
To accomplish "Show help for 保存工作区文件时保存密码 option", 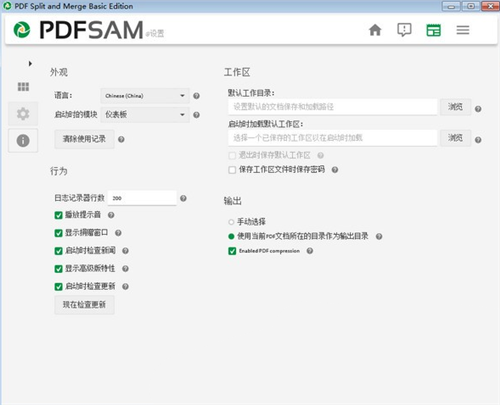I will (x=335, y=170).
